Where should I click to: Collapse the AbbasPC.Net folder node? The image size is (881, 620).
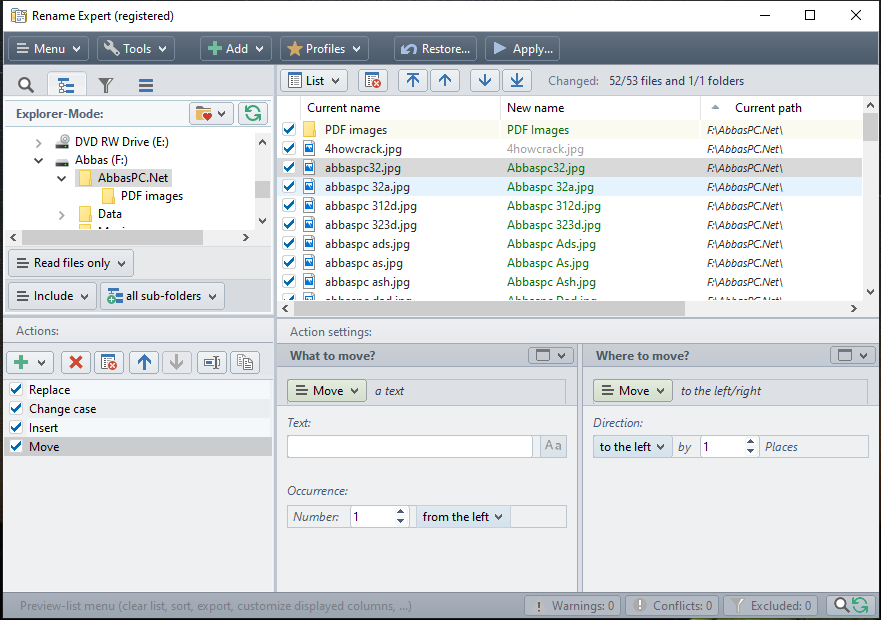tap(61, 179)
